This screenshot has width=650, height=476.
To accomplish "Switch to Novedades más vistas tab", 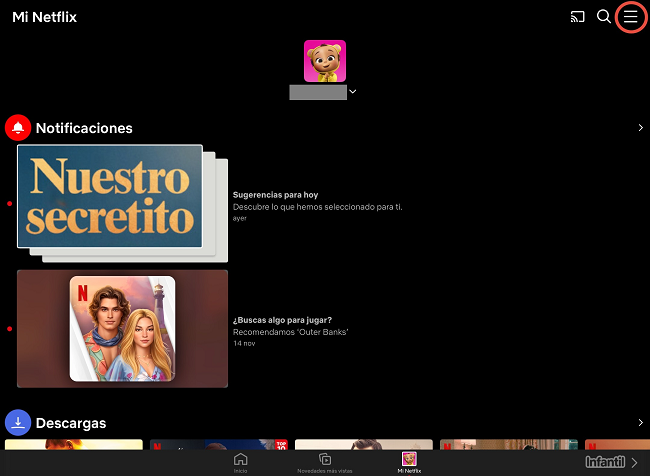I will [325, 462].
